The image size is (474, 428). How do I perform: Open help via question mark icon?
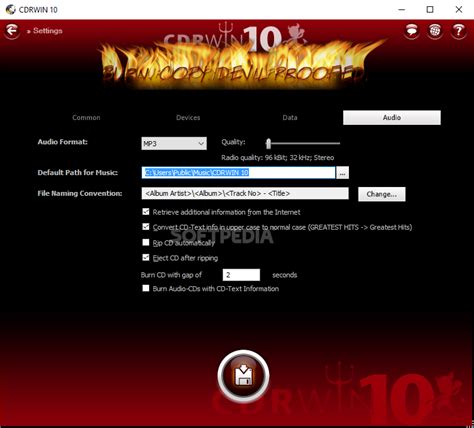[459, 31]
